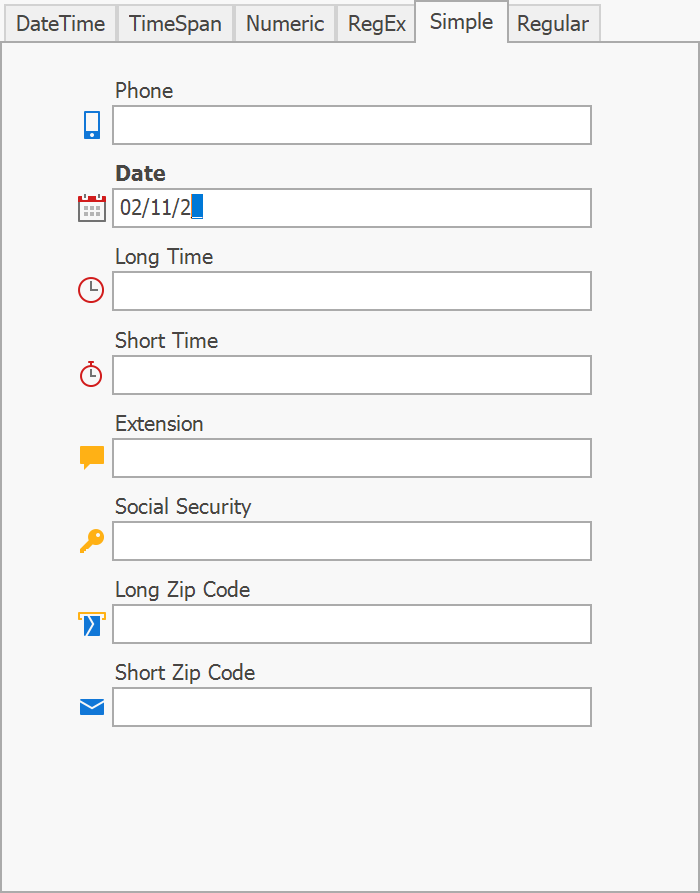Click the red clock Long Time icon
The height and width of the screenshot is (893, 700).
pos(91,291)
